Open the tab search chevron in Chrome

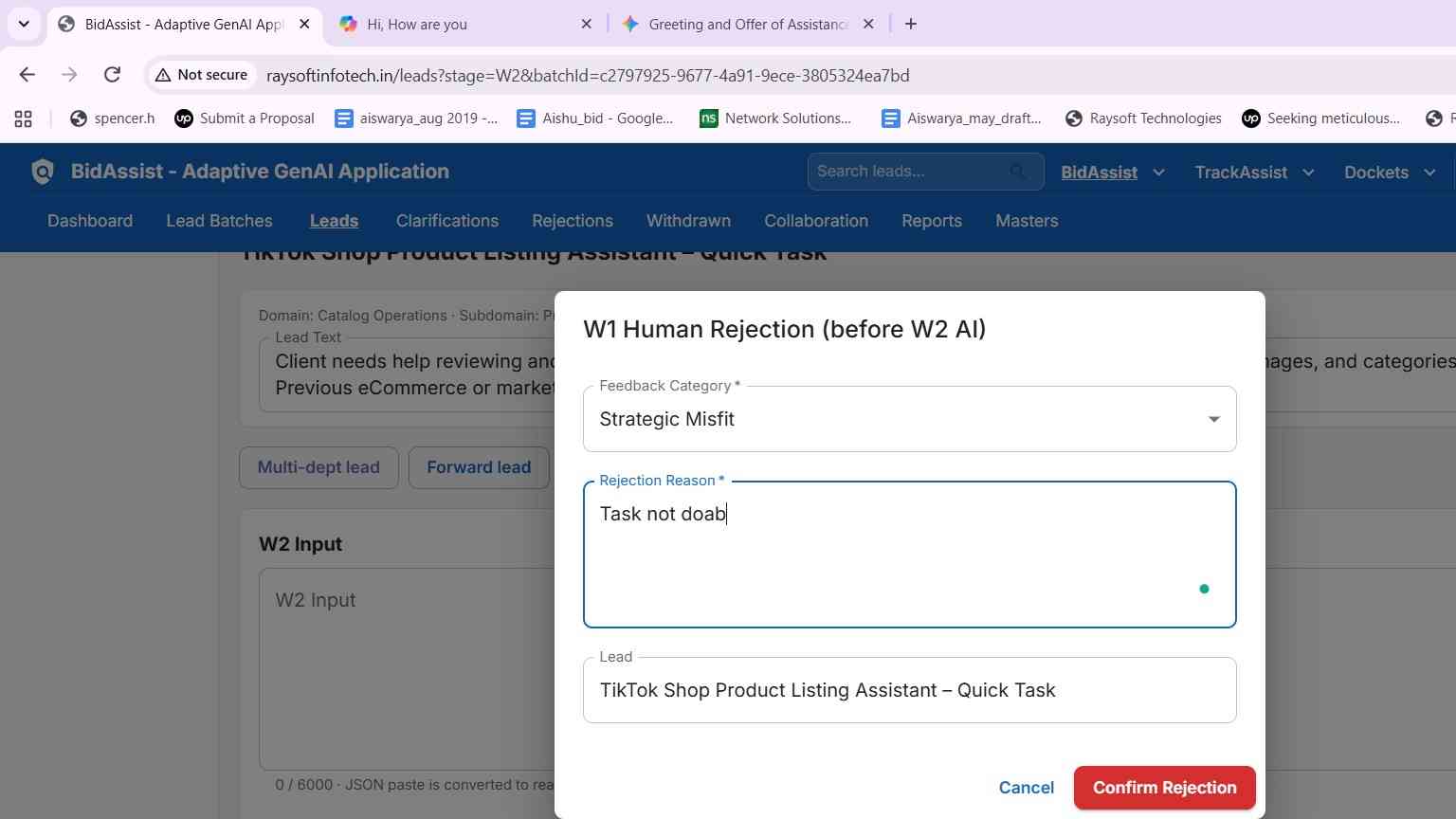click(24, 24)
